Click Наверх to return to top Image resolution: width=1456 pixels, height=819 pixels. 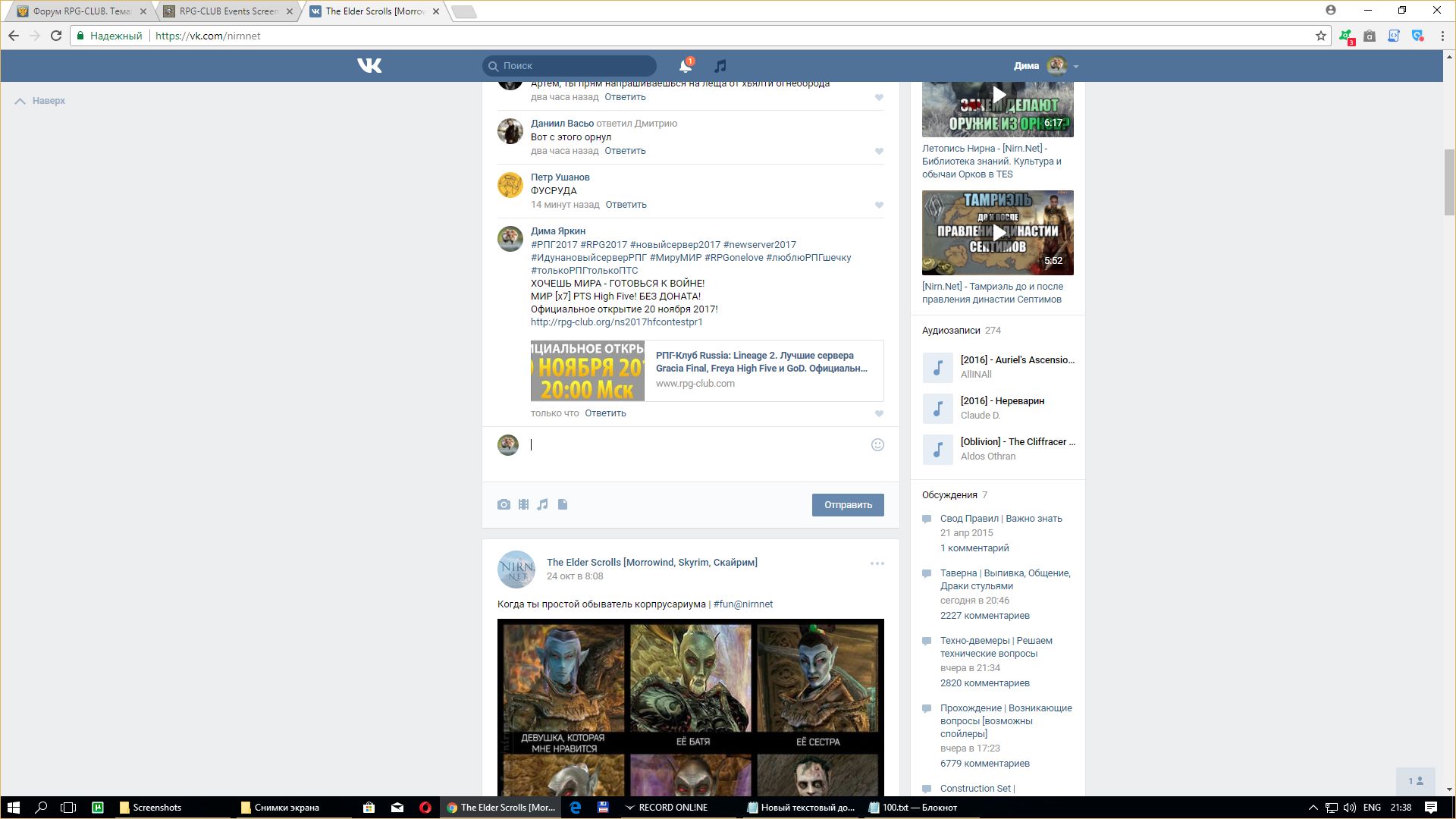[41, 101]
